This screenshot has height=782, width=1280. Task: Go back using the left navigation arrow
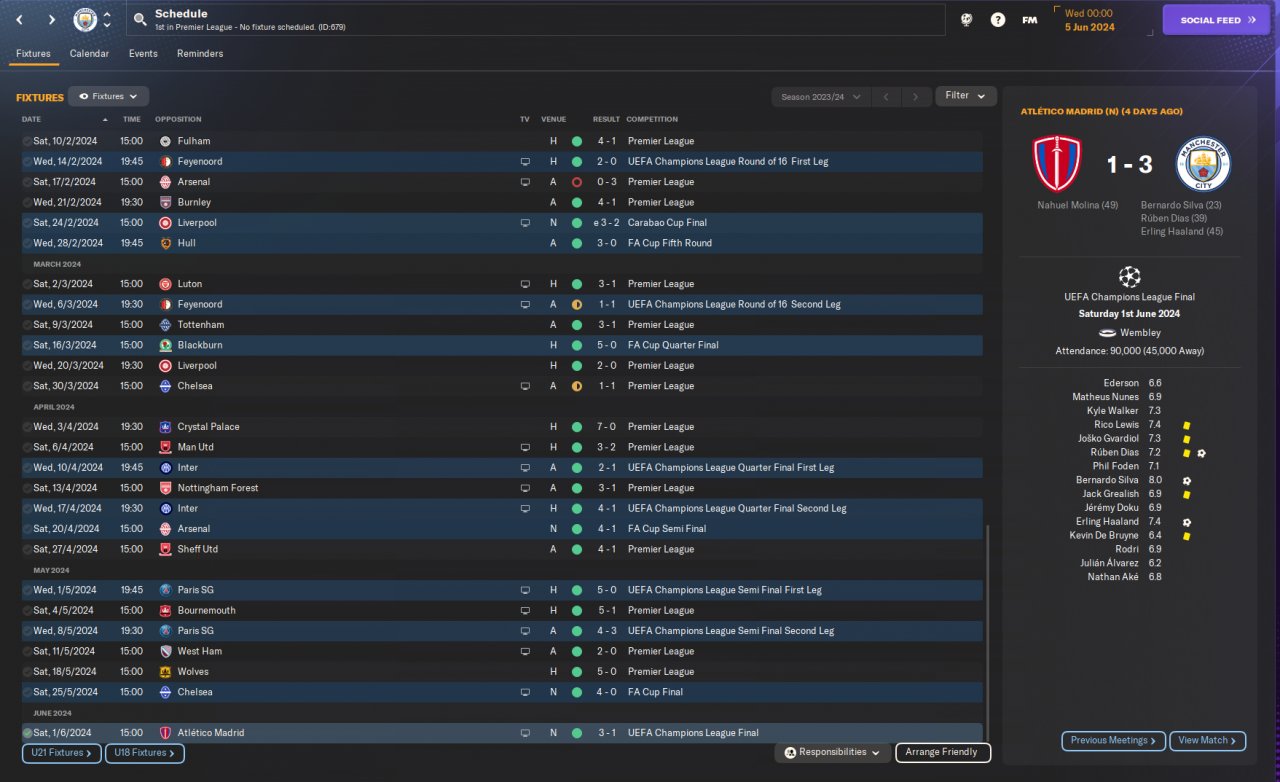click(x=19, y=20)
